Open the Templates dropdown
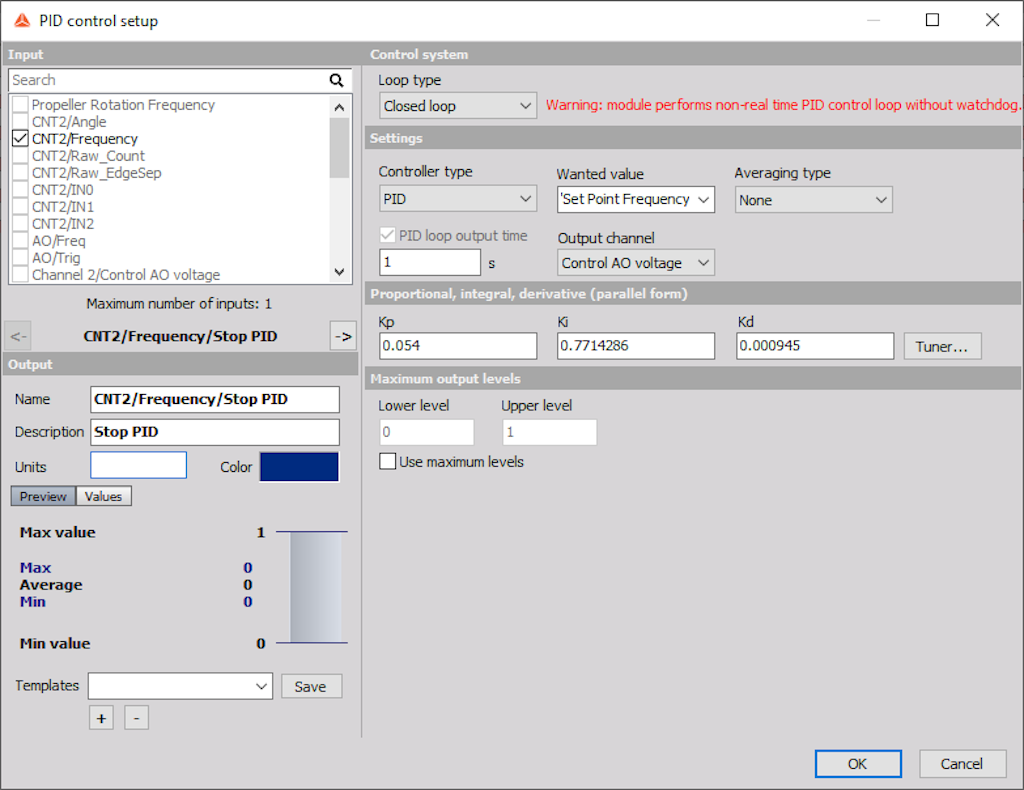The image size is (1024, 790). click(180, 686)
